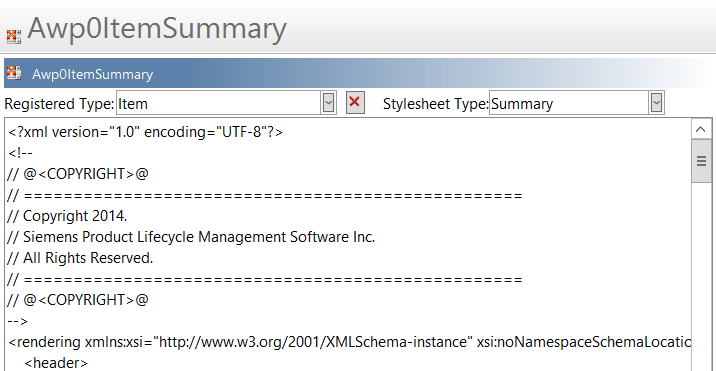Click the Awp0ItemSummary title stylesheet icon
This screenshot has height=371, width=716.
14,37
